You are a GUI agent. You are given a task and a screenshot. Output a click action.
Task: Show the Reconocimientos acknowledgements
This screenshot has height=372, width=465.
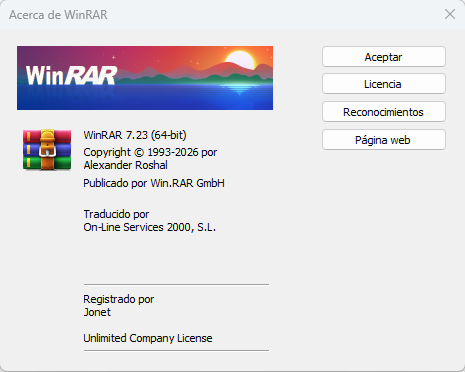click(384, 112)
